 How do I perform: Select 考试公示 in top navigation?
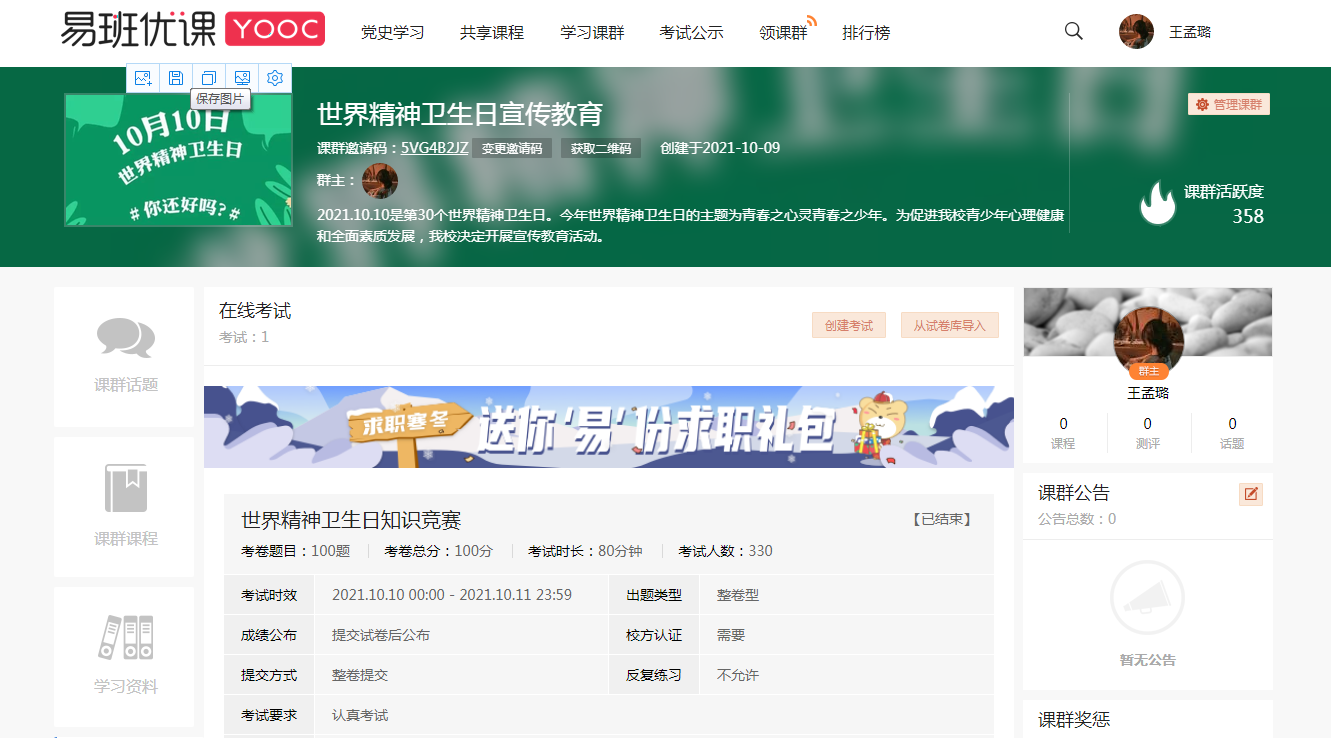coord(691,33)
